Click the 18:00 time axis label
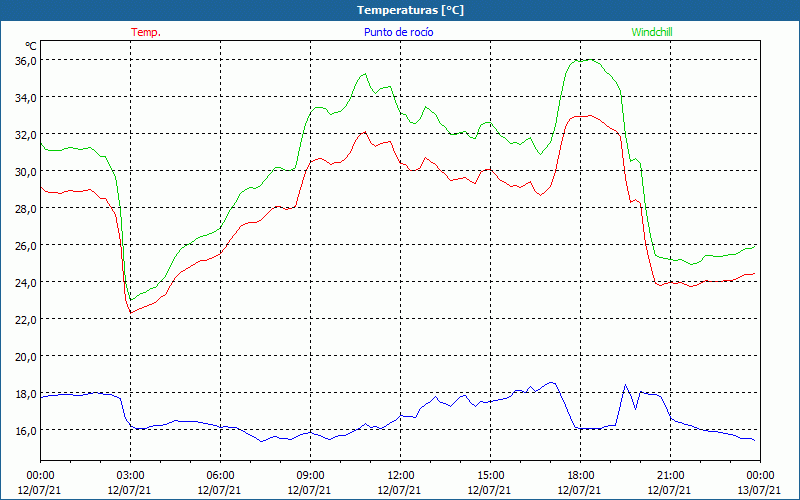Image resolution: width=800 pixels, height=500 pixels. (580, 476)
